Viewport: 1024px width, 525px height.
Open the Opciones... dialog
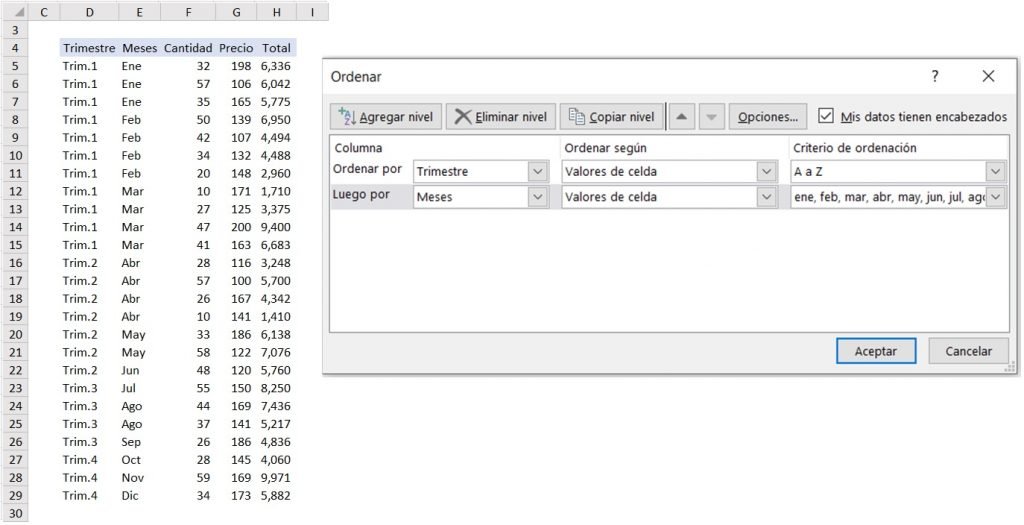[x=768, y=117]
